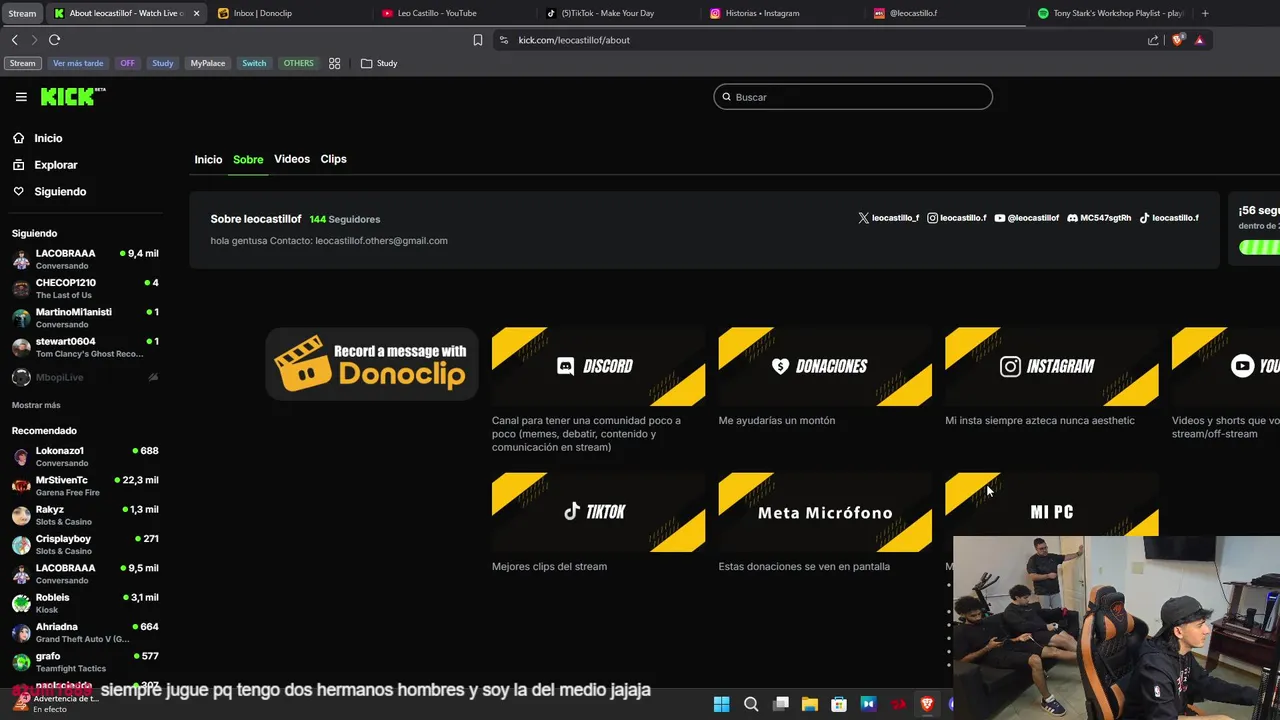Close the About leocastillof tab
The image size is (1280, 720).
pos(196,13)
